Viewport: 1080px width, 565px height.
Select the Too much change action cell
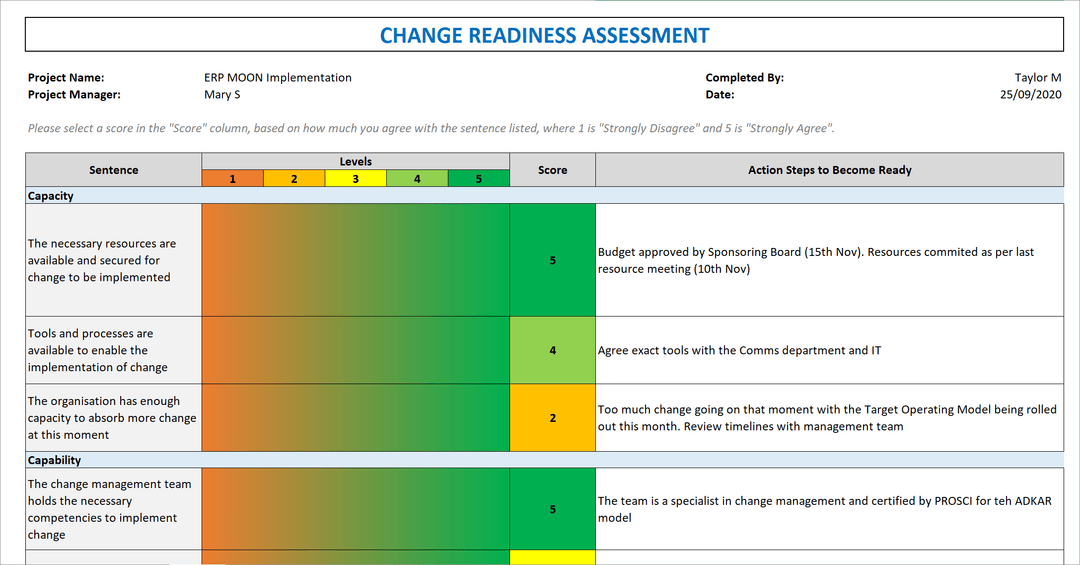(829, 418)
